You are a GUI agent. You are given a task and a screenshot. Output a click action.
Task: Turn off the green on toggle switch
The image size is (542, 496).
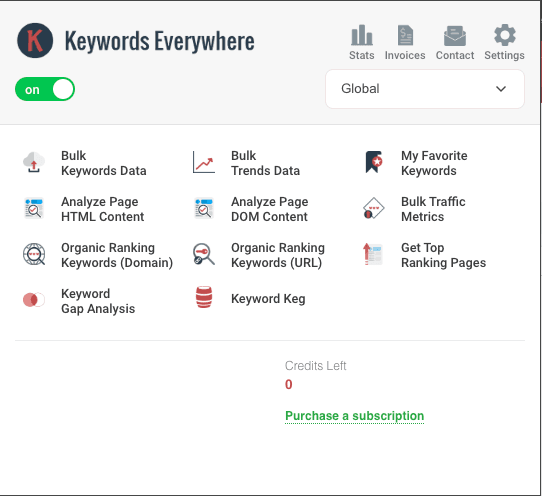[45, 89]
